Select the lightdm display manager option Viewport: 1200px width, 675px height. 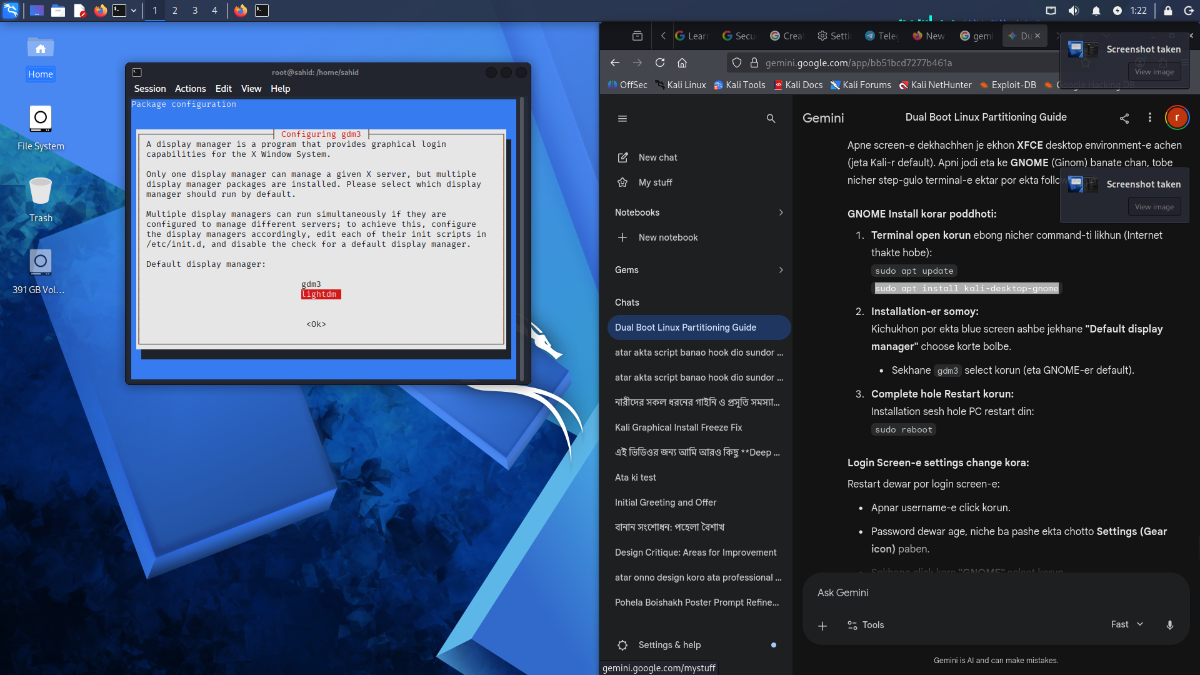321,294
